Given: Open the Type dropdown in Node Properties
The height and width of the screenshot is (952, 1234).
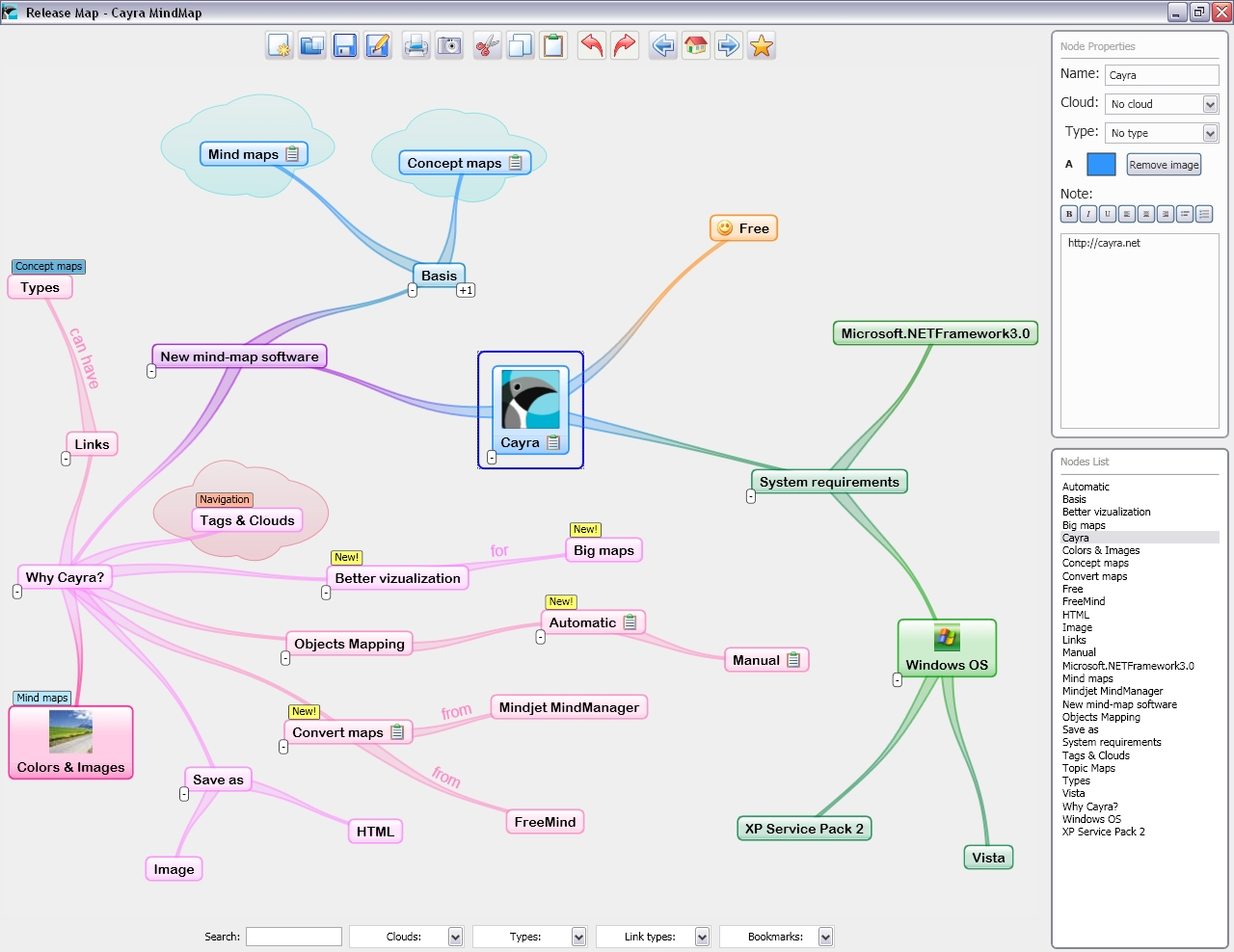Looking at the screenshot, I should 1211,133.
